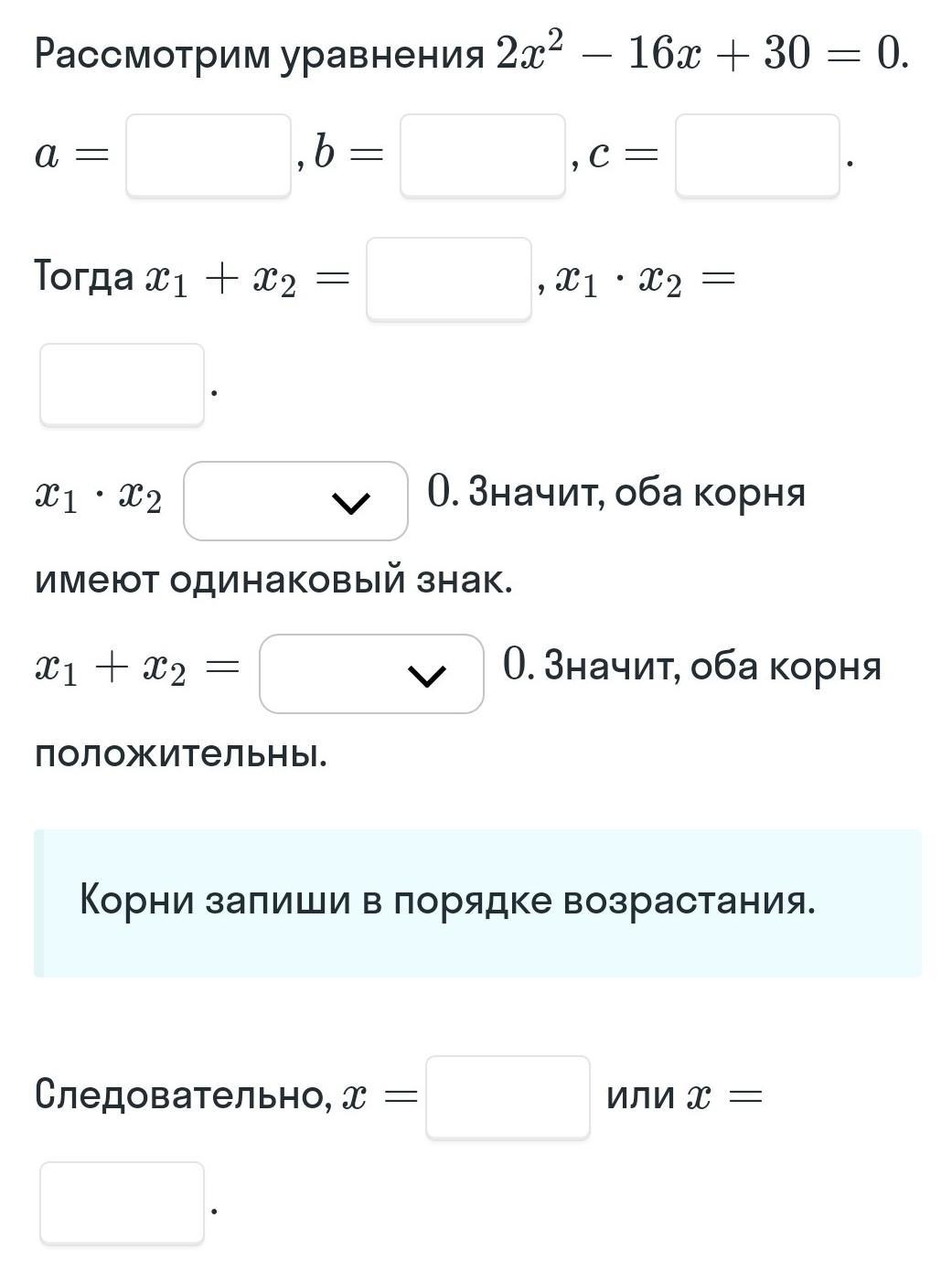
Task: Click the chevron arrow in the x₁ + x₂ dropdown
Action: 427,675
